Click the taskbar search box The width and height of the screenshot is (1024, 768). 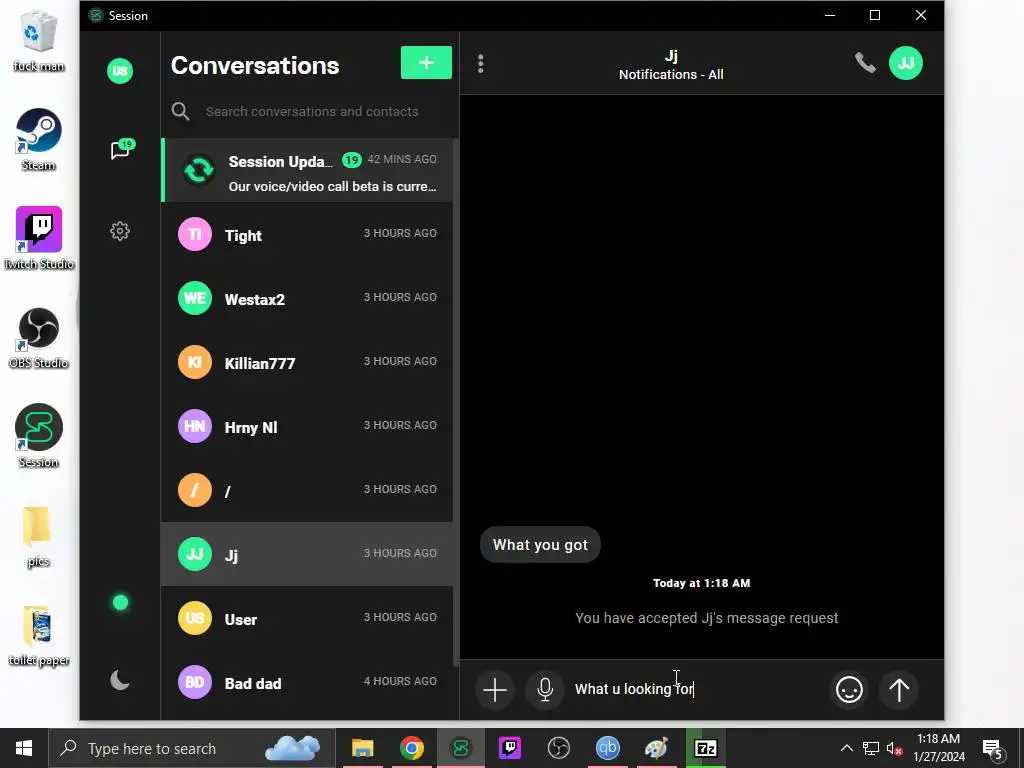[x=192, y=748]
